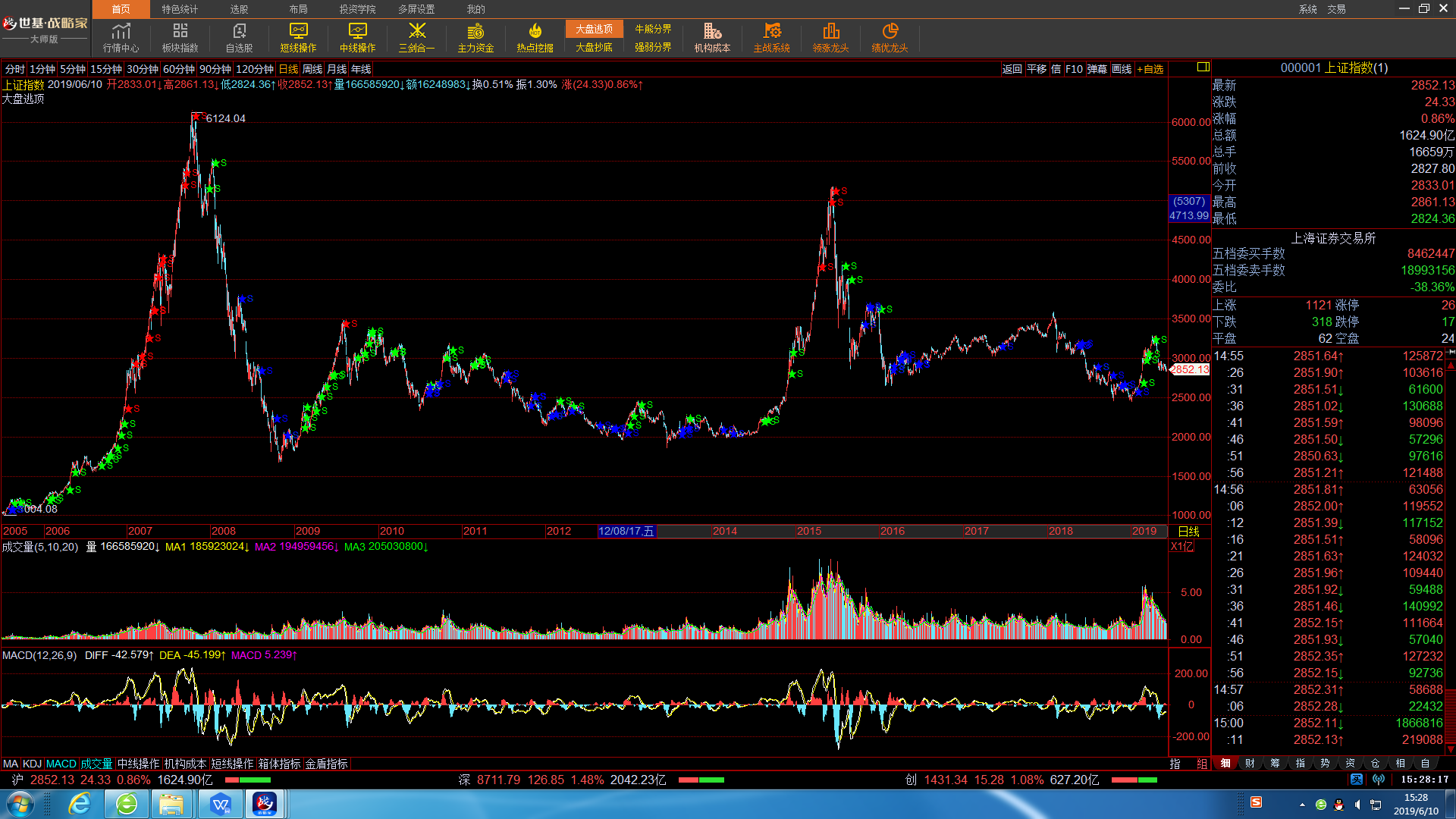Viewport: 1456px width, 819px height.
Task: Switch chart to 周线 weekly period
Action: tap(312, 69)
